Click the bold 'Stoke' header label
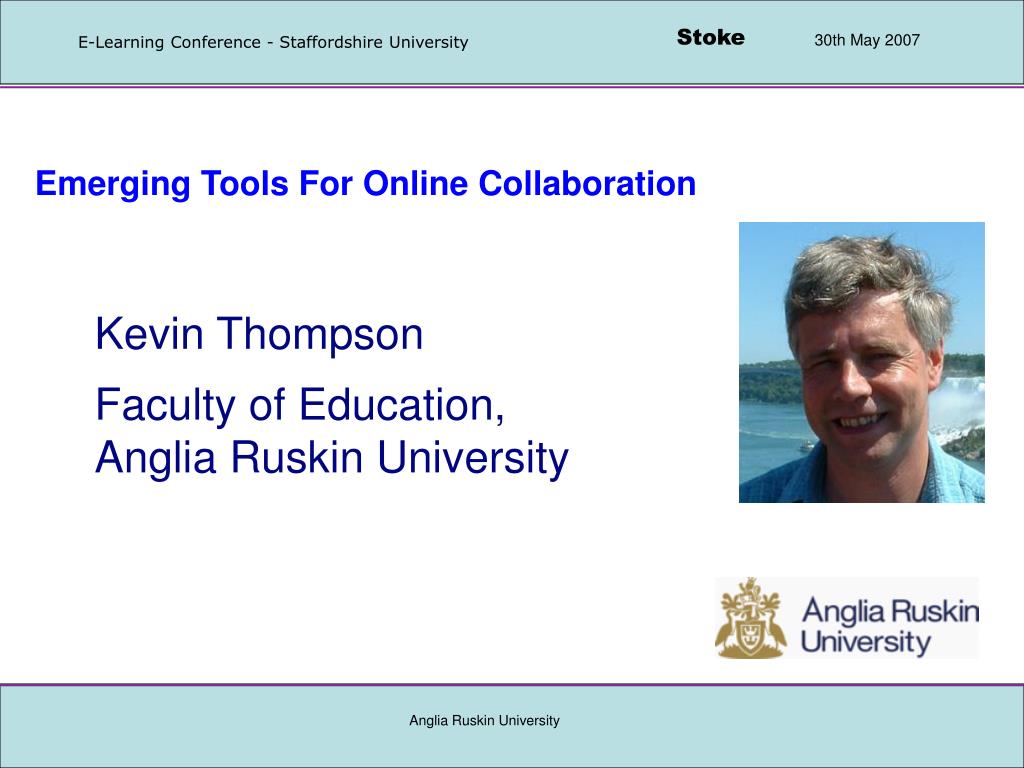 pos(711,37)
